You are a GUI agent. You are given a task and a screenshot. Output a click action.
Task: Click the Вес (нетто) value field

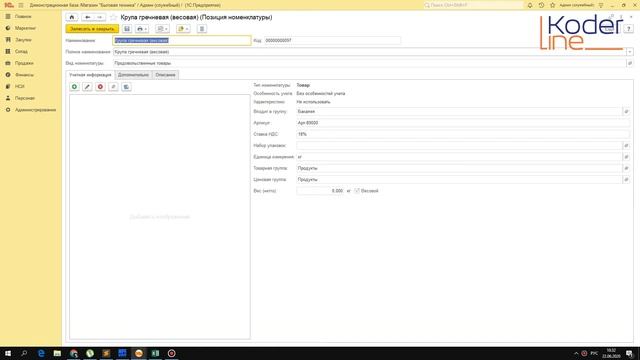point(320,191)
